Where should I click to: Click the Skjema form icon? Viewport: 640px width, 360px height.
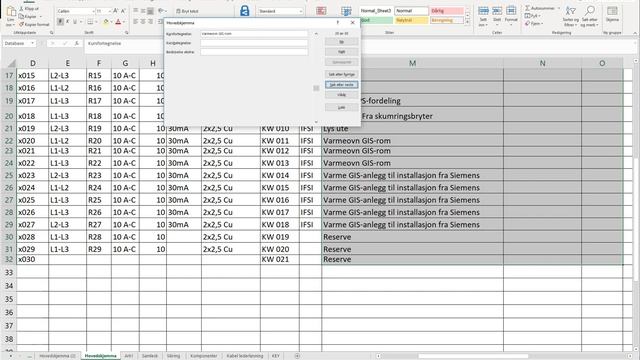(x=612, y=11)
